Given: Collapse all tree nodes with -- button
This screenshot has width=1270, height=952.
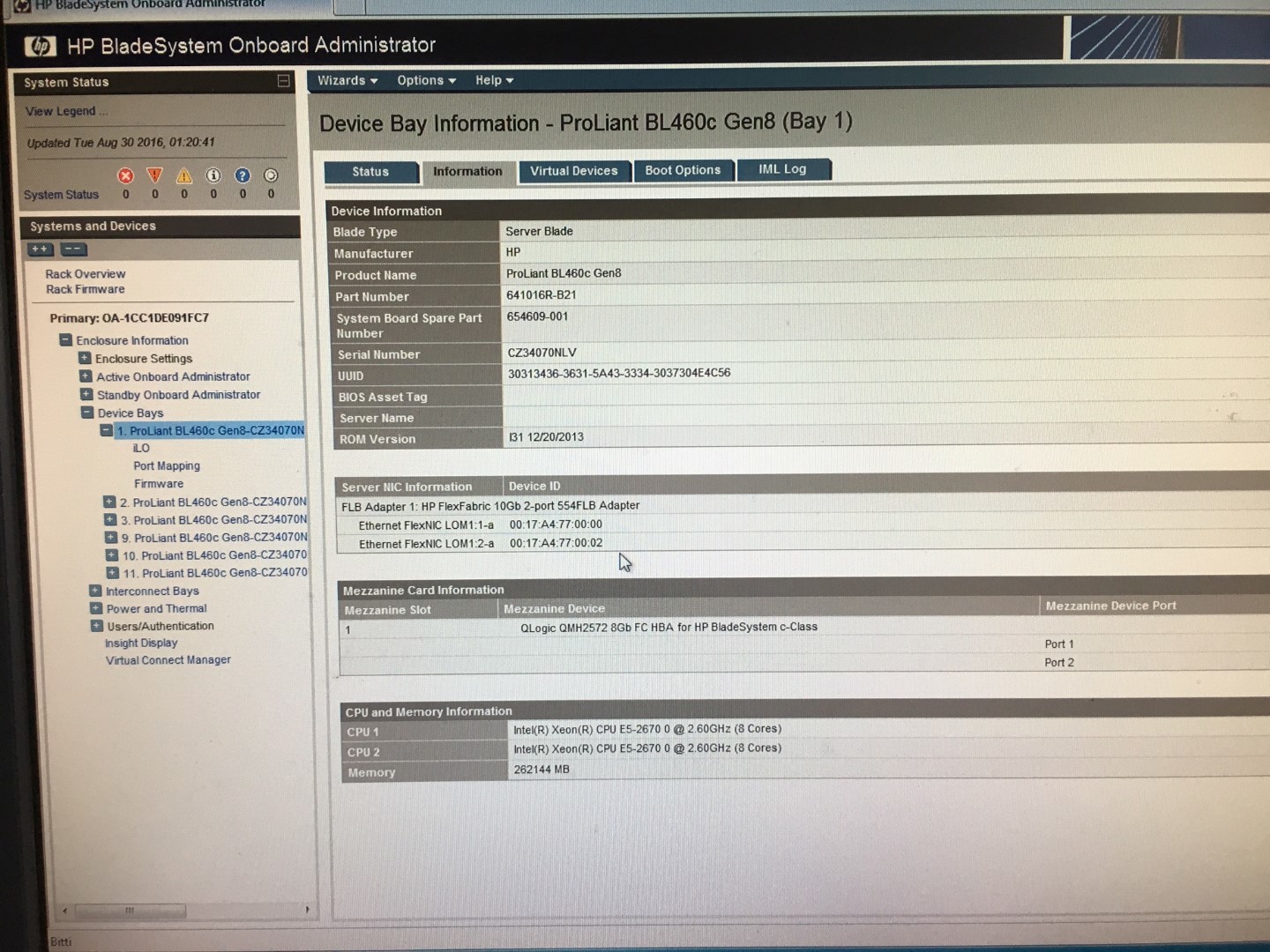Looking at the screenshot, I should 74,249.
